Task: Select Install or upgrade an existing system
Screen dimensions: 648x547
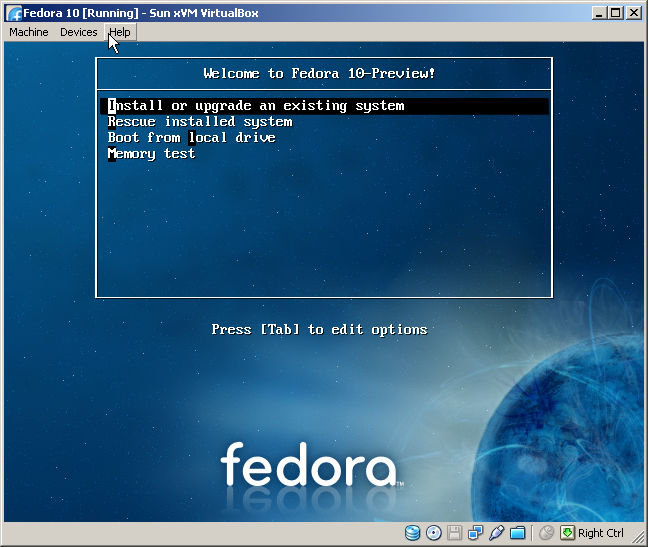Action: click(x=324, y=106)
